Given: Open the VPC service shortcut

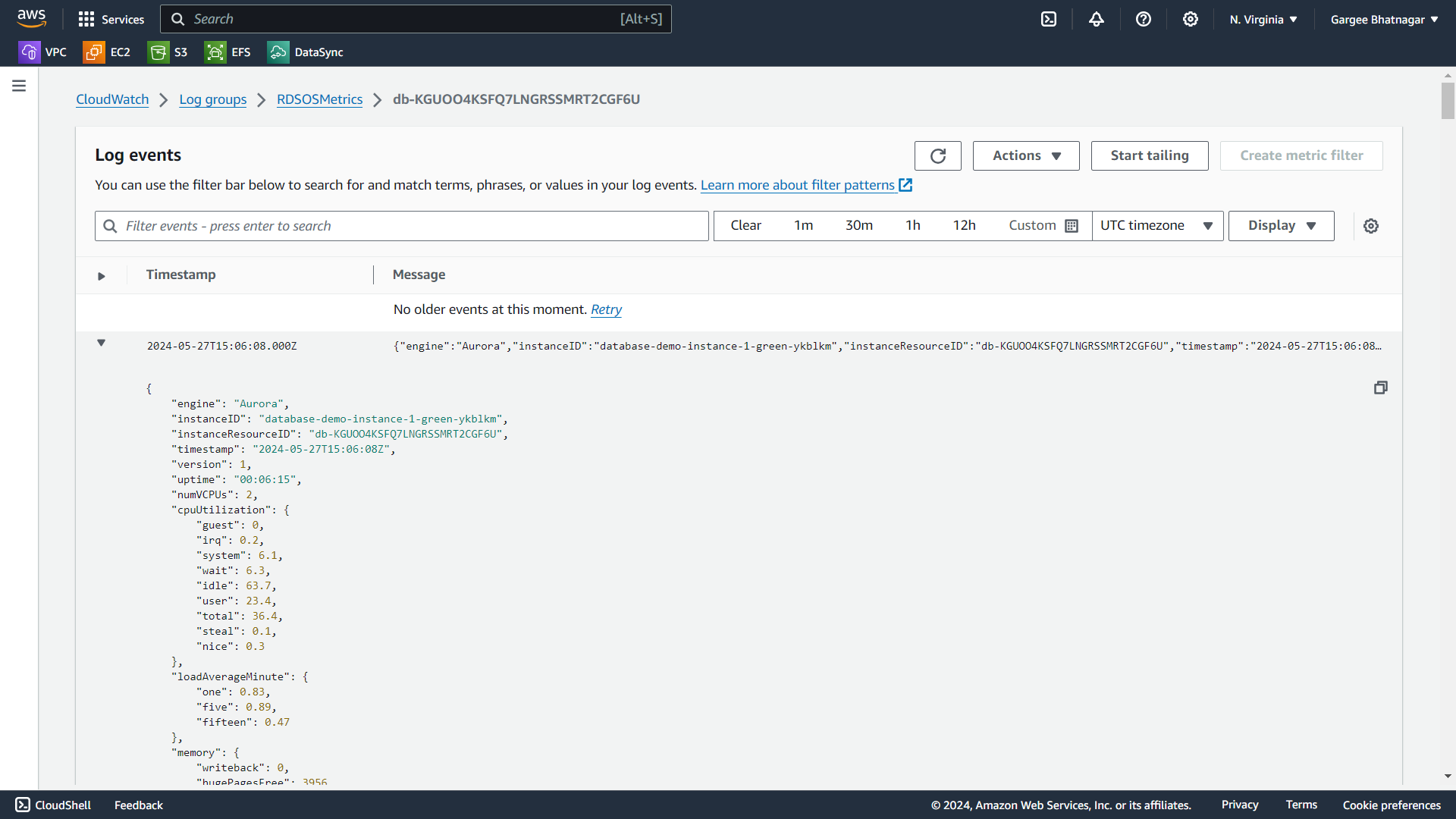Looking at the screenshot, I should point(43,52).
